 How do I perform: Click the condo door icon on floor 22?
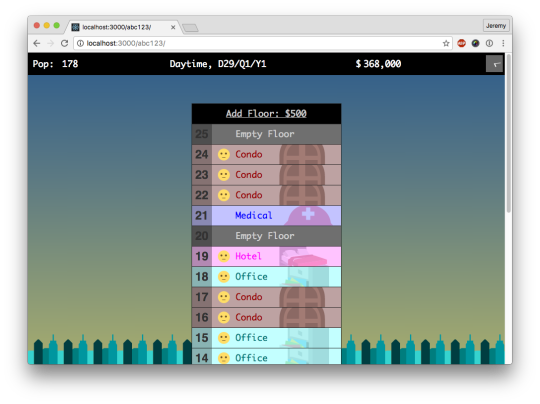tap(302, 195)
